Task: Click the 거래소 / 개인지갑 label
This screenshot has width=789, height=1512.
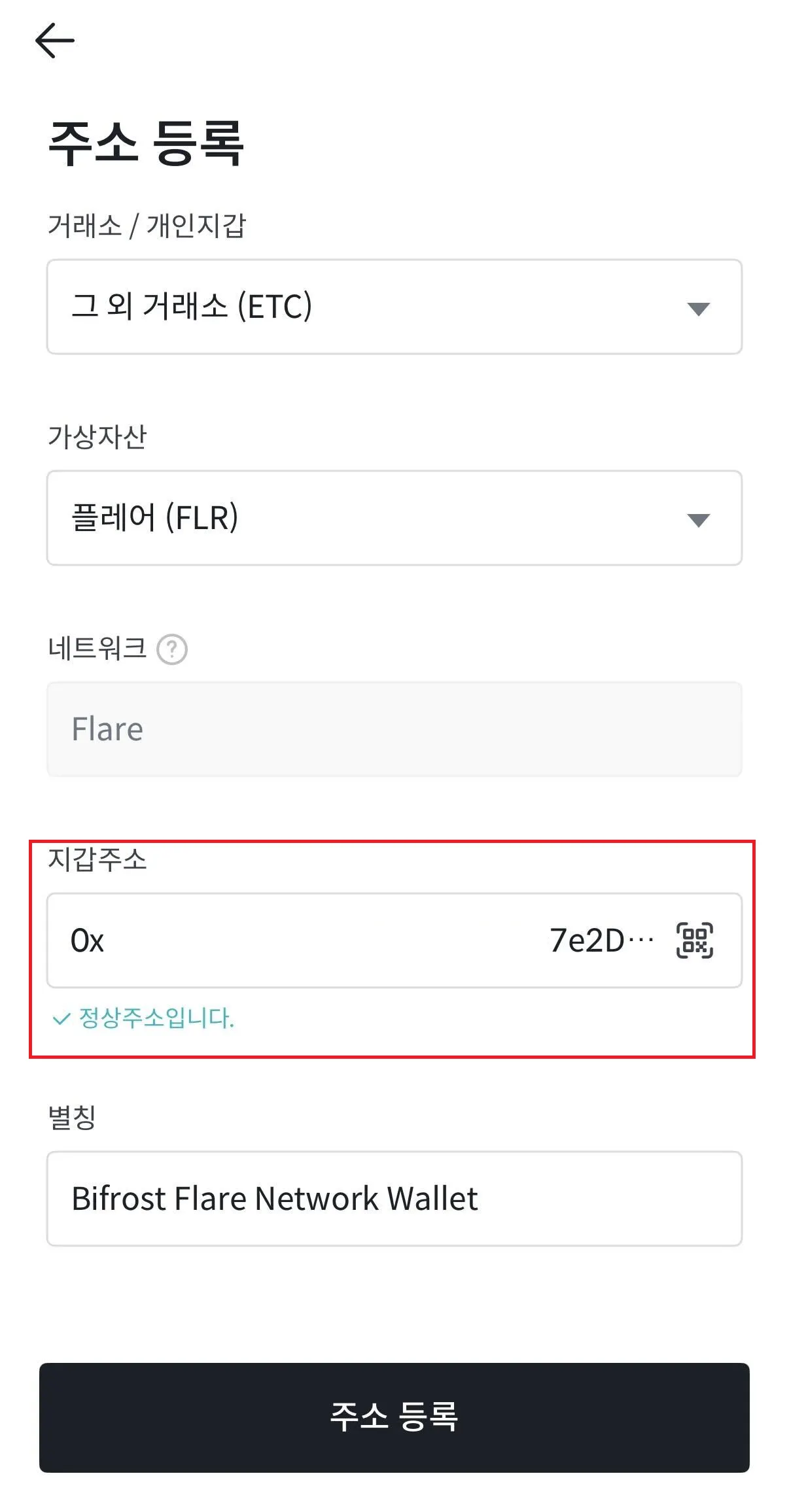Action: (147, 226)
